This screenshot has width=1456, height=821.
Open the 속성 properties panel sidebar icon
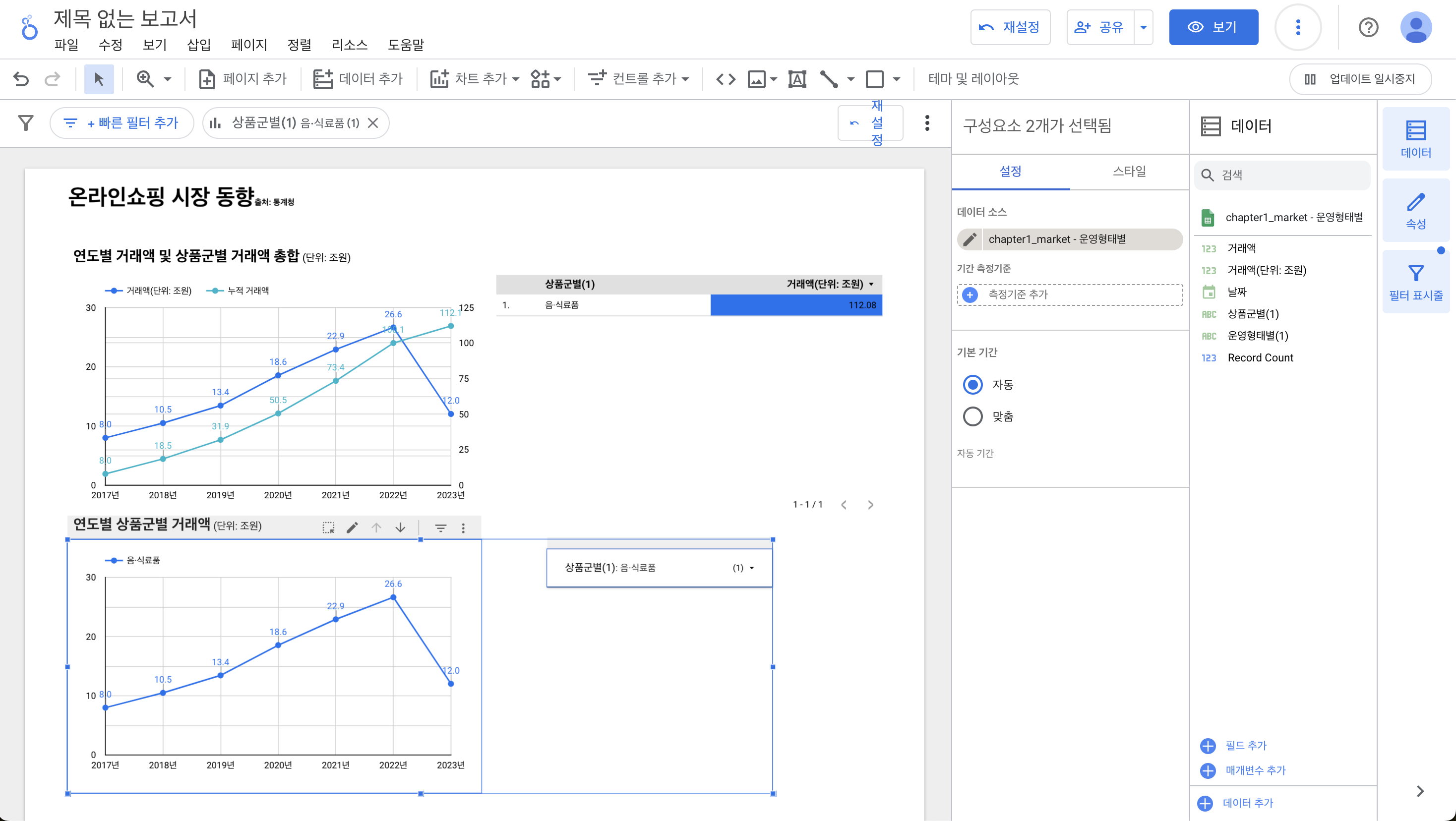1415,211
